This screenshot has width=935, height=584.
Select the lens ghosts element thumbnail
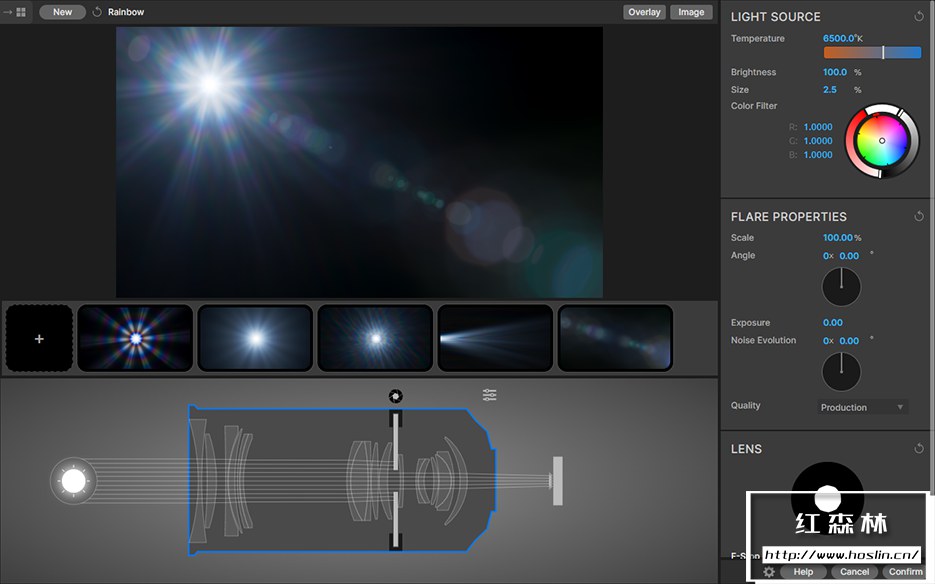[615, 338]
